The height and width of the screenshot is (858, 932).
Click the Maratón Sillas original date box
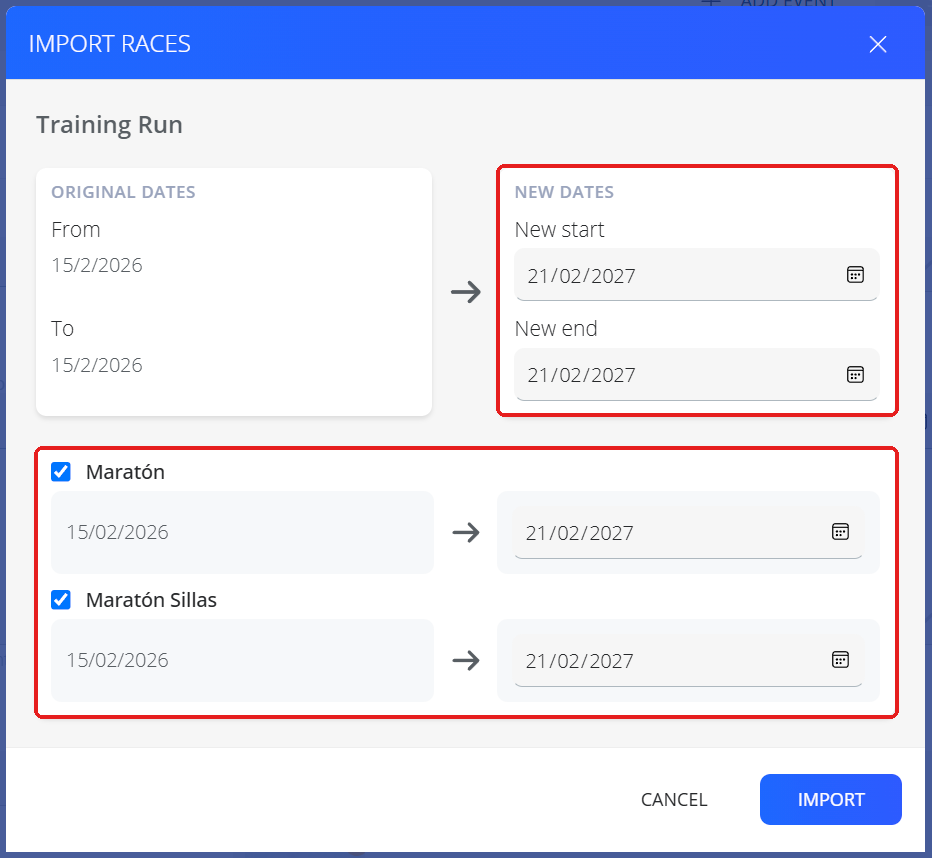243,660
